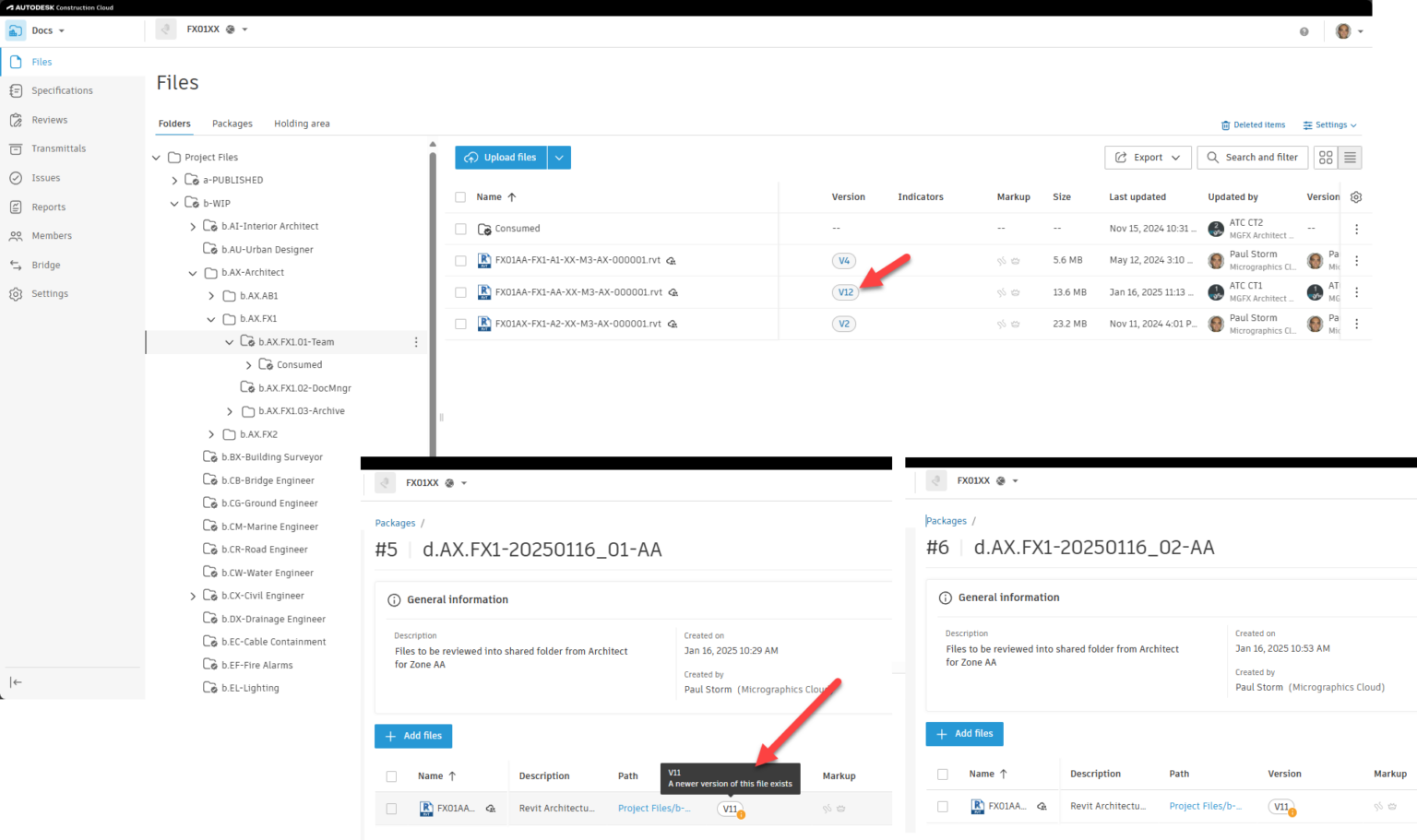Switch to the Holding area tab
The width and height of the screenshot is (1417, 840).
point(302,124)
